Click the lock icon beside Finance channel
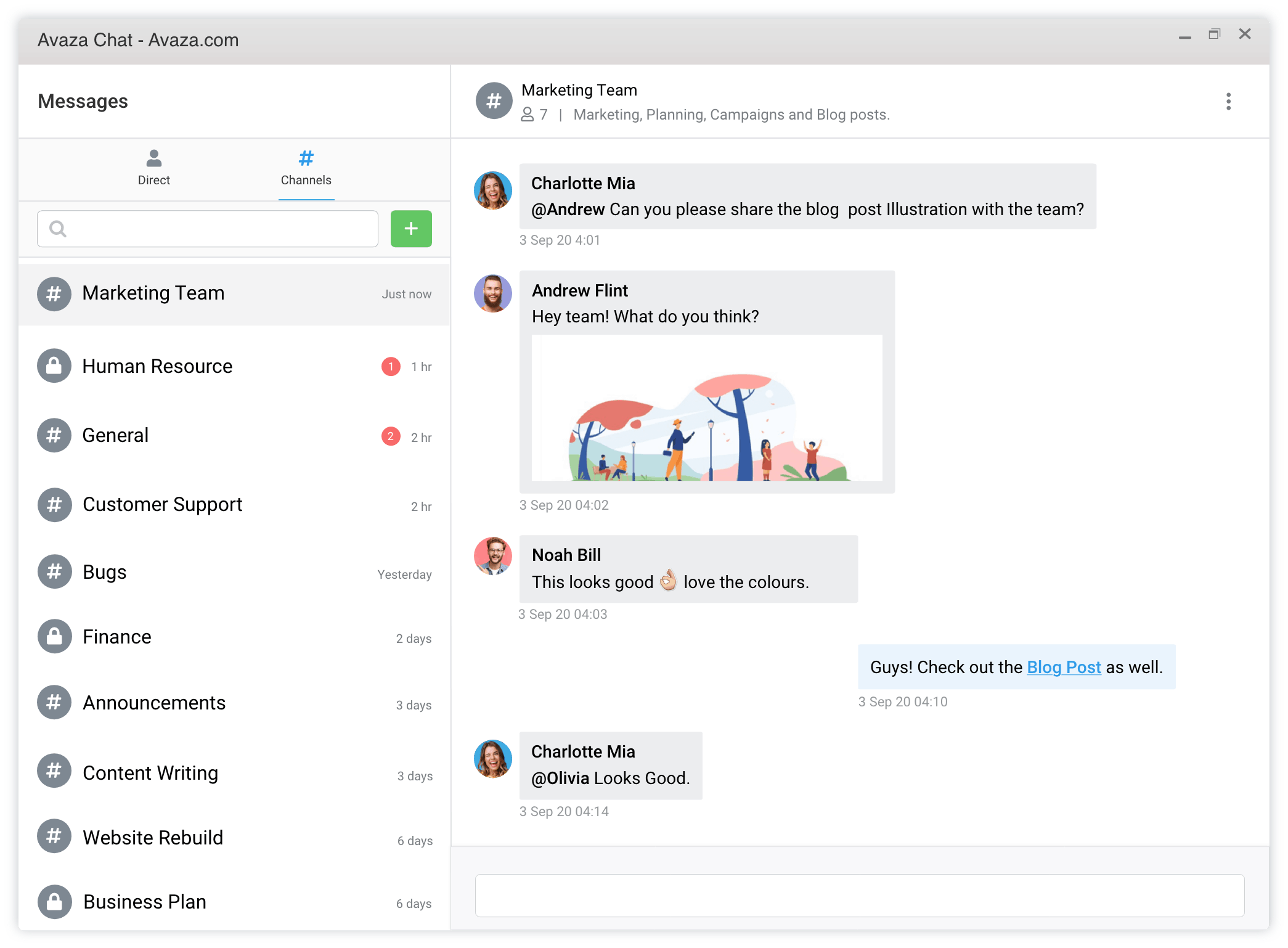The height and width of the screenshot is (948, 1288). click(x=54, y=637)
